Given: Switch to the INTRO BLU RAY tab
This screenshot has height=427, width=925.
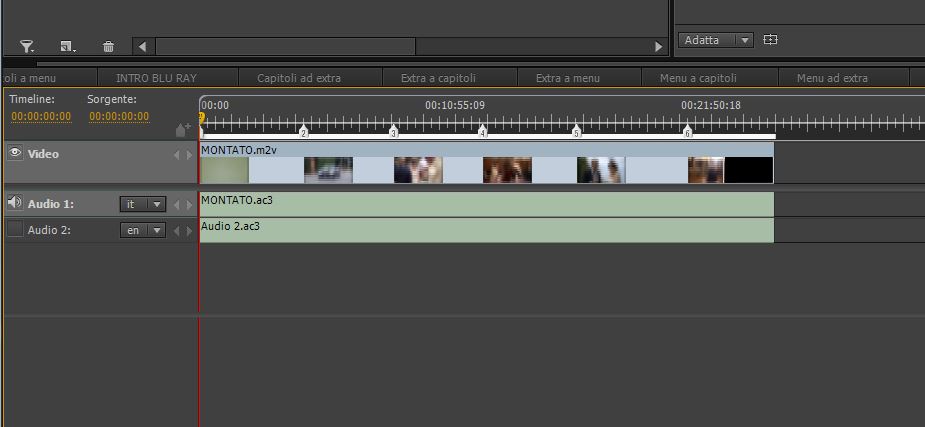Looking at the screenshot, I should coord(156,78).
